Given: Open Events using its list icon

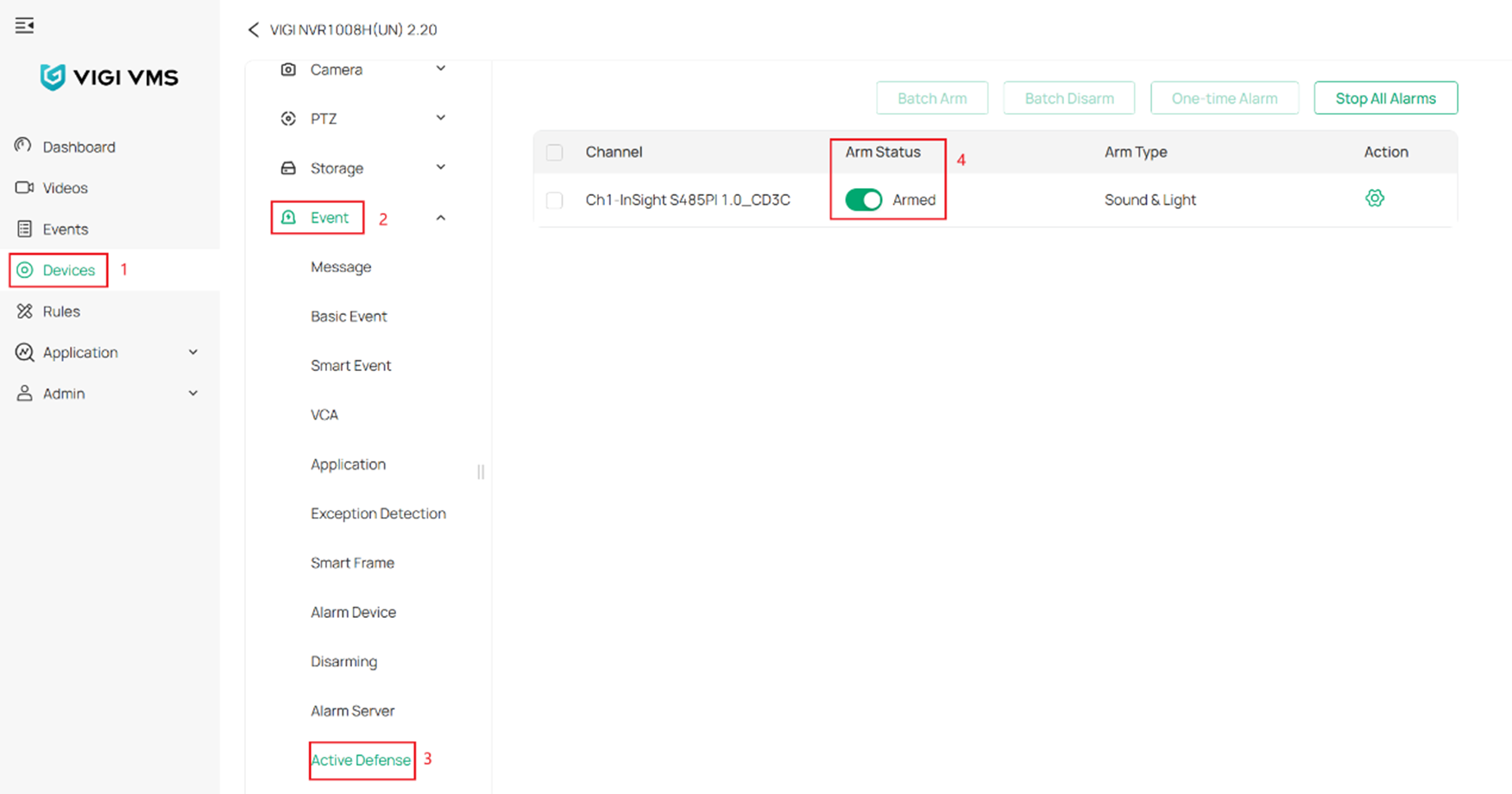Looking at the screenshot, I should (23, 229).
